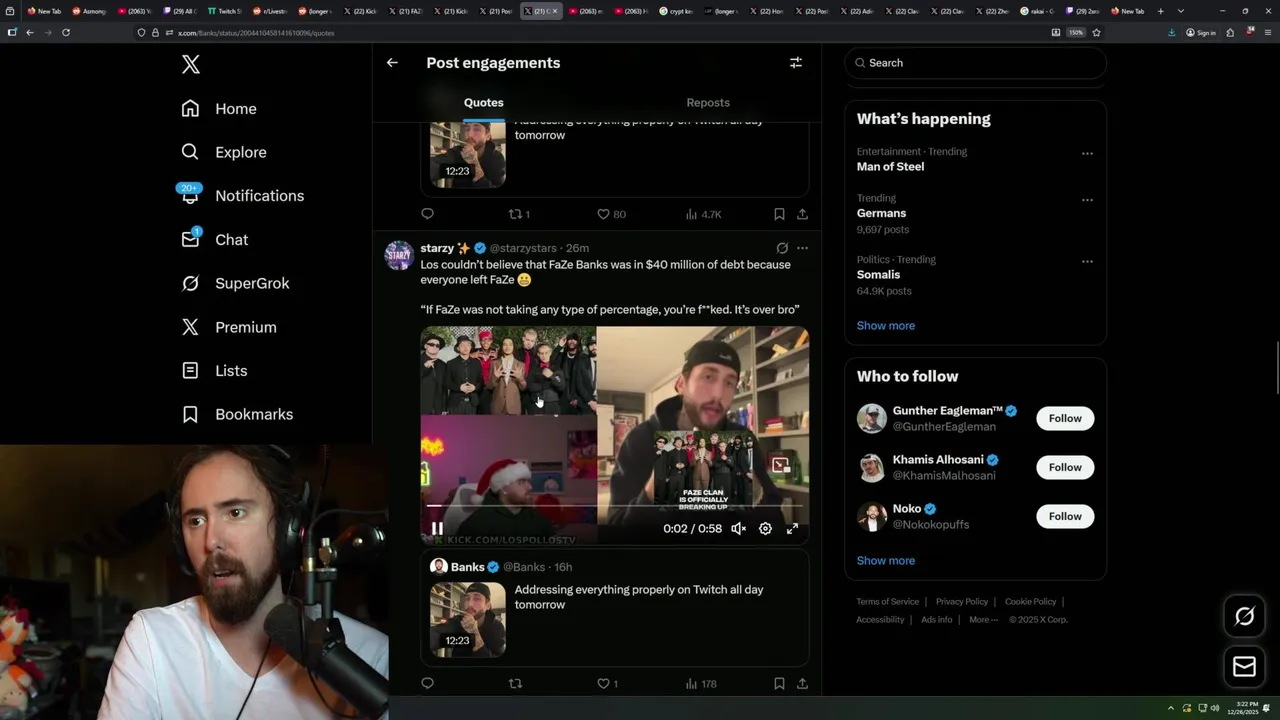Image resolution: width=1280 pixels, height=720 pixels.
Task: Open the more menu on starzy's post
Action: [802, 248]
